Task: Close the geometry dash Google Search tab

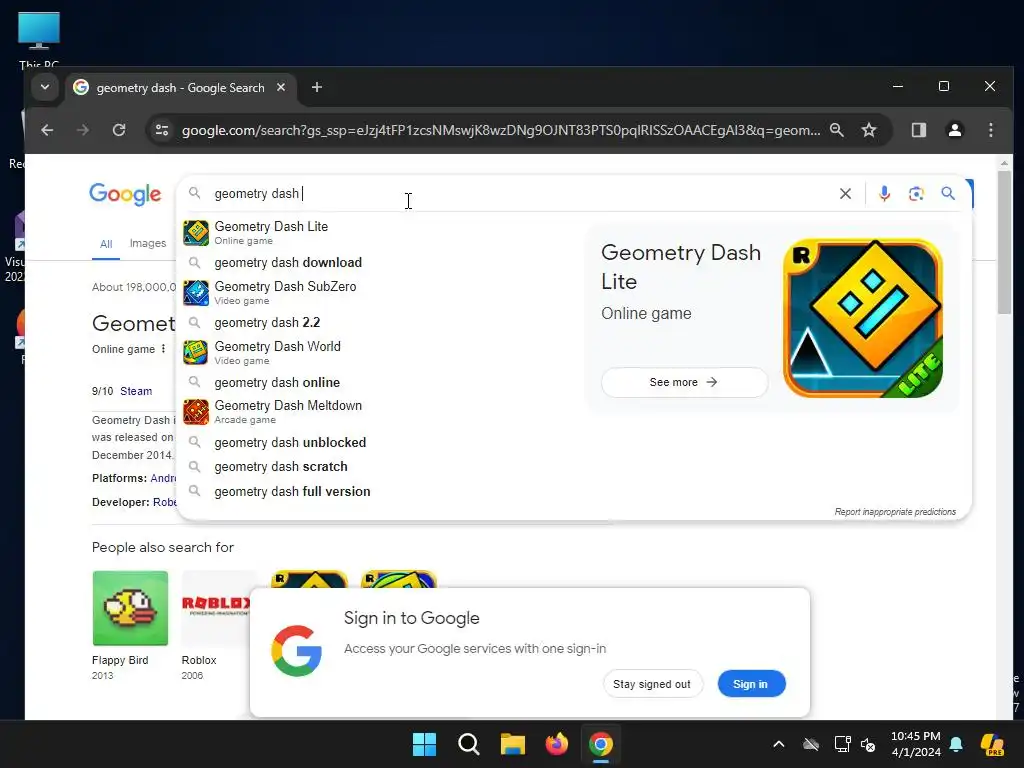Action: (281, 87)
